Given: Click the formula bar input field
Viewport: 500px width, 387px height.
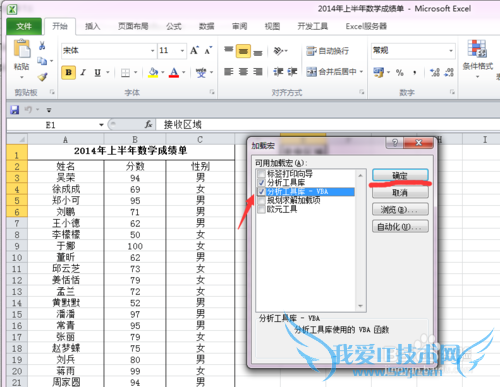Looking at the screenshot, I should pos(327,125).
